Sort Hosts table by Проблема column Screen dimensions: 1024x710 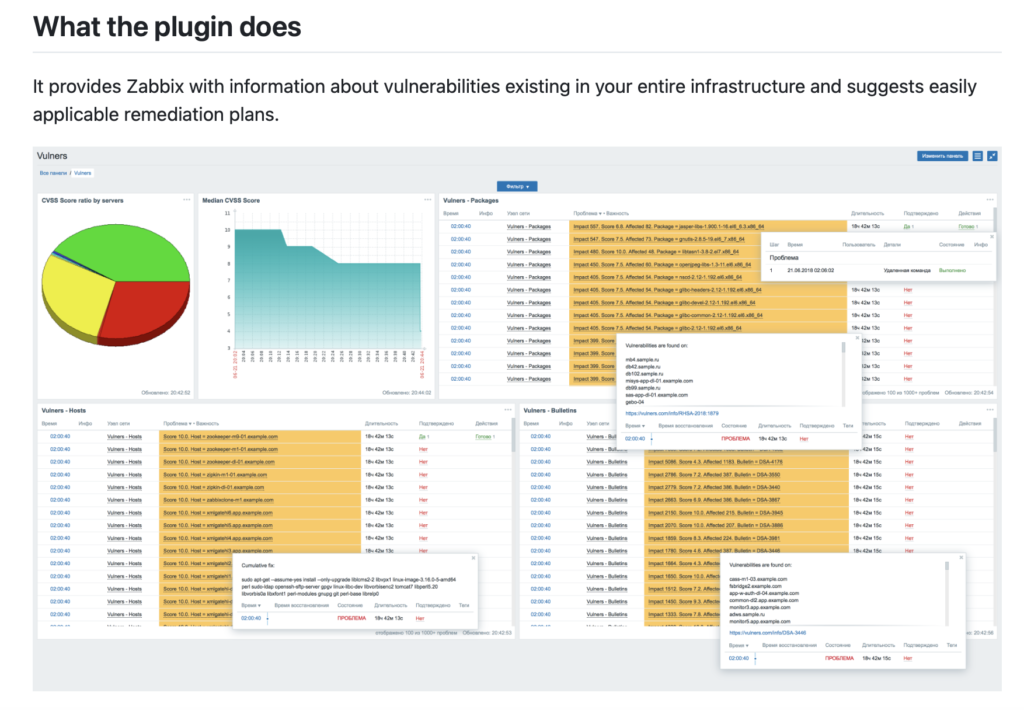177,423
